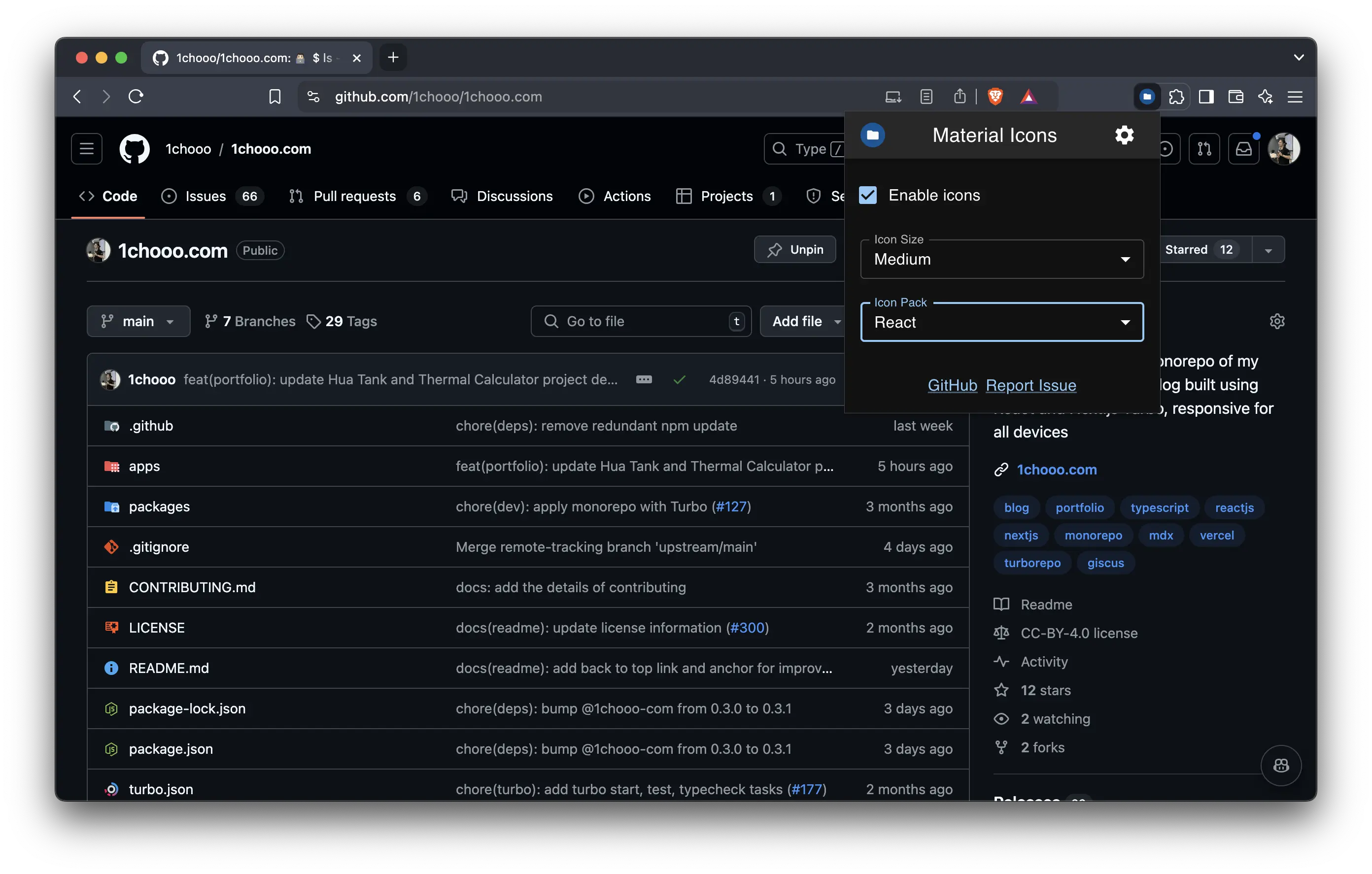The width and height of the screenshot is (1372, 874).
Task: Open the Projects tab
Action: point(728,196)
